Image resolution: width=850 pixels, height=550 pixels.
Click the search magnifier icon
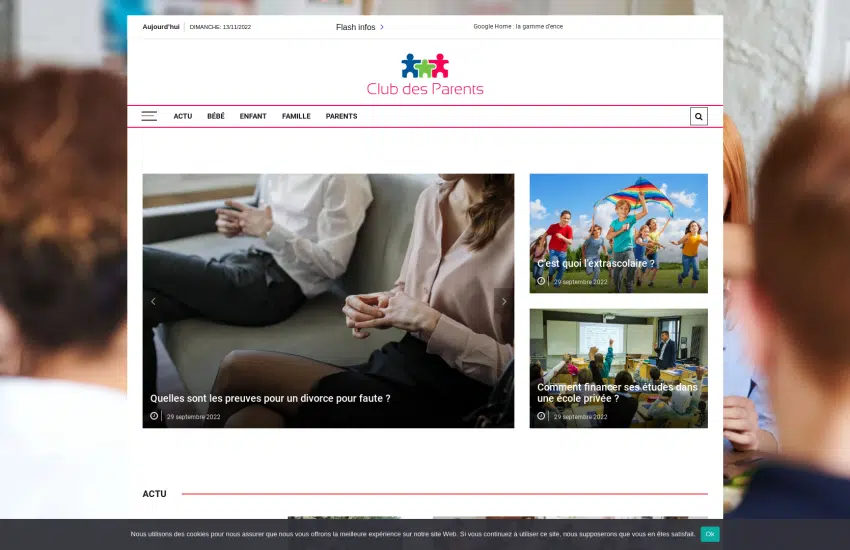pyautogui.click(x=698, y=116)
